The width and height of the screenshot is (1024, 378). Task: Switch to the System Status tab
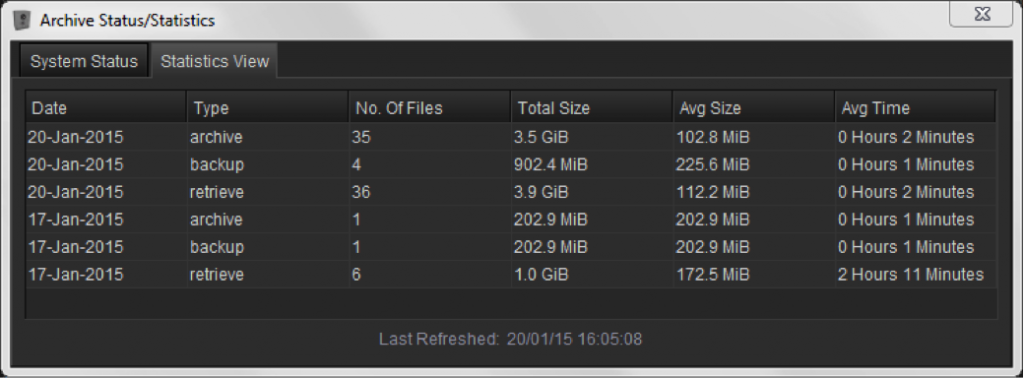[84, 61]
